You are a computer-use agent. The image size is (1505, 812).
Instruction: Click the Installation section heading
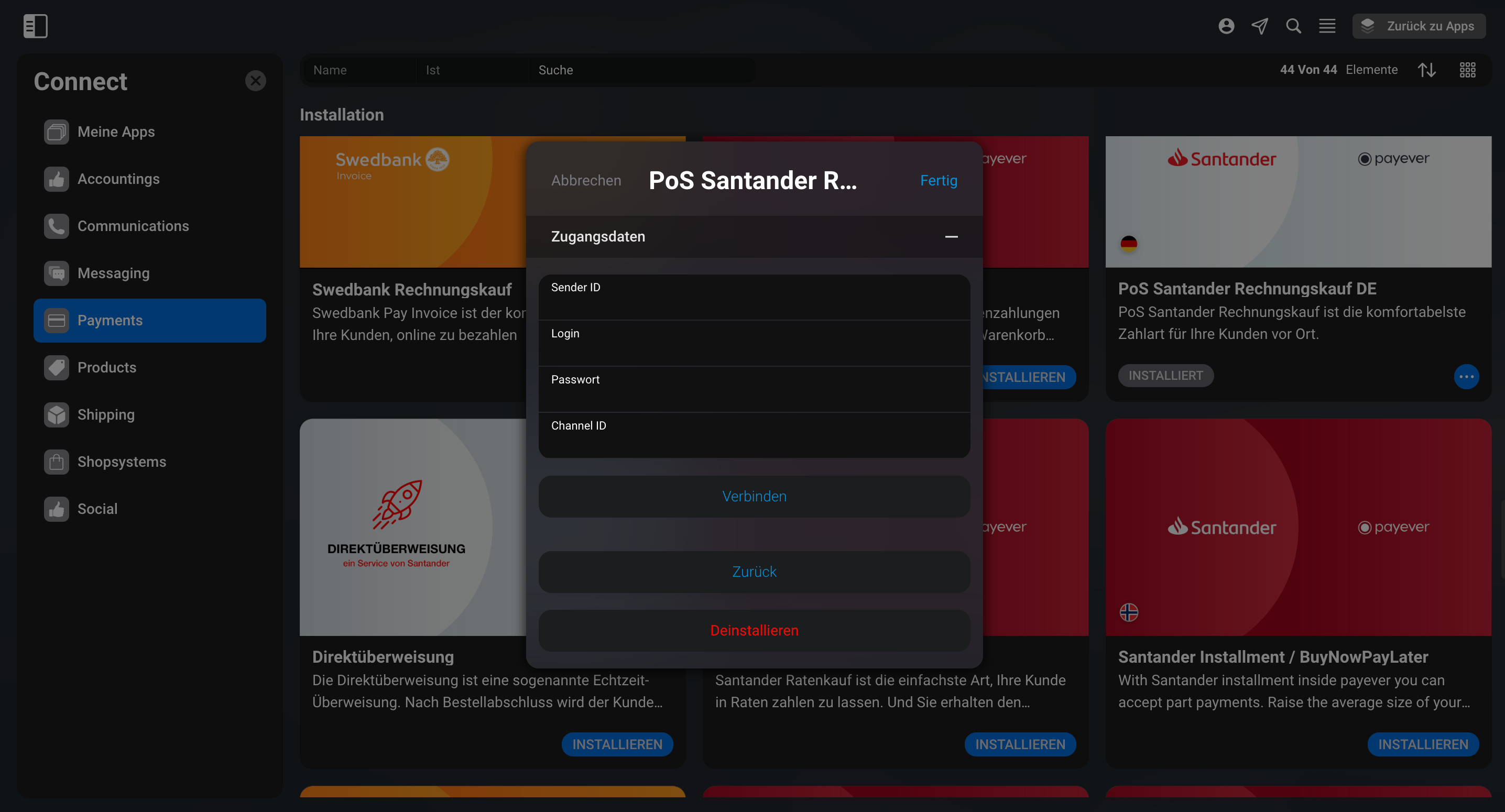tap(342, 115)
